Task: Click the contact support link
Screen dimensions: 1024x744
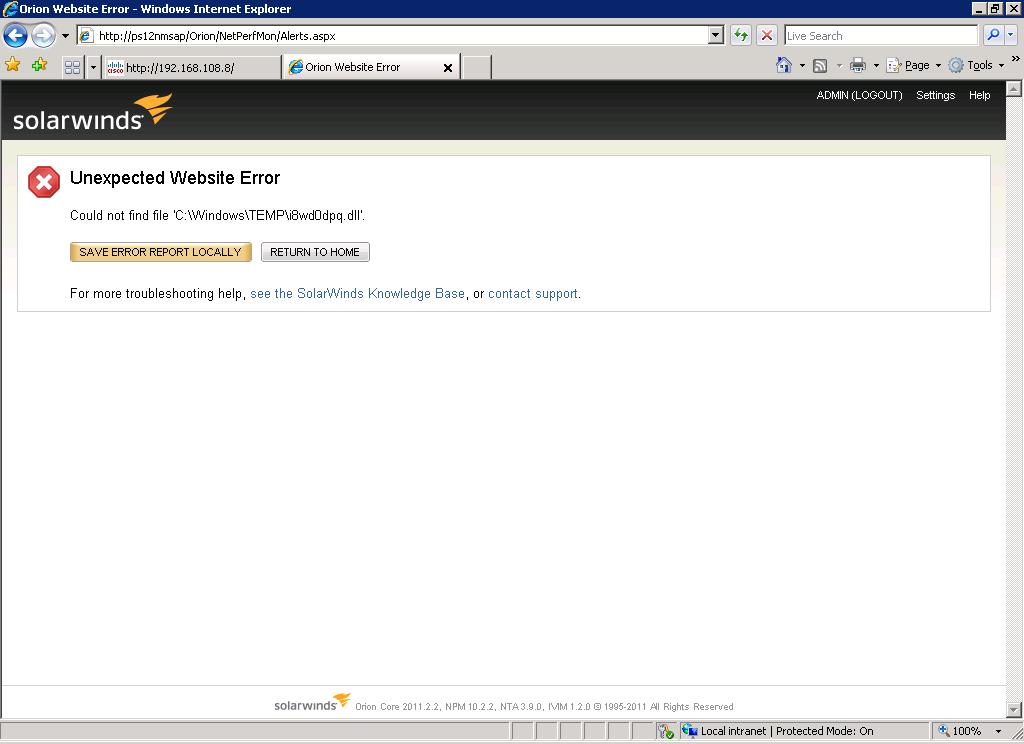Action: pyautogui.click(x=533, y=294)
